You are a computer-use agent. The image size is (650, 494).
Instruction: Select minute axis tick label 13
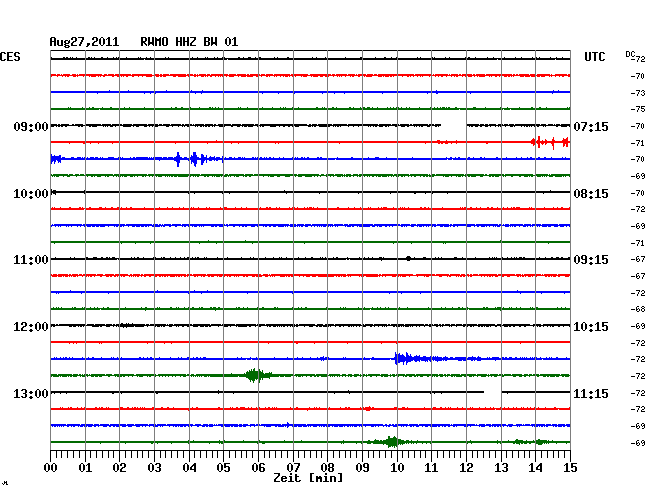tap(501, 467)
